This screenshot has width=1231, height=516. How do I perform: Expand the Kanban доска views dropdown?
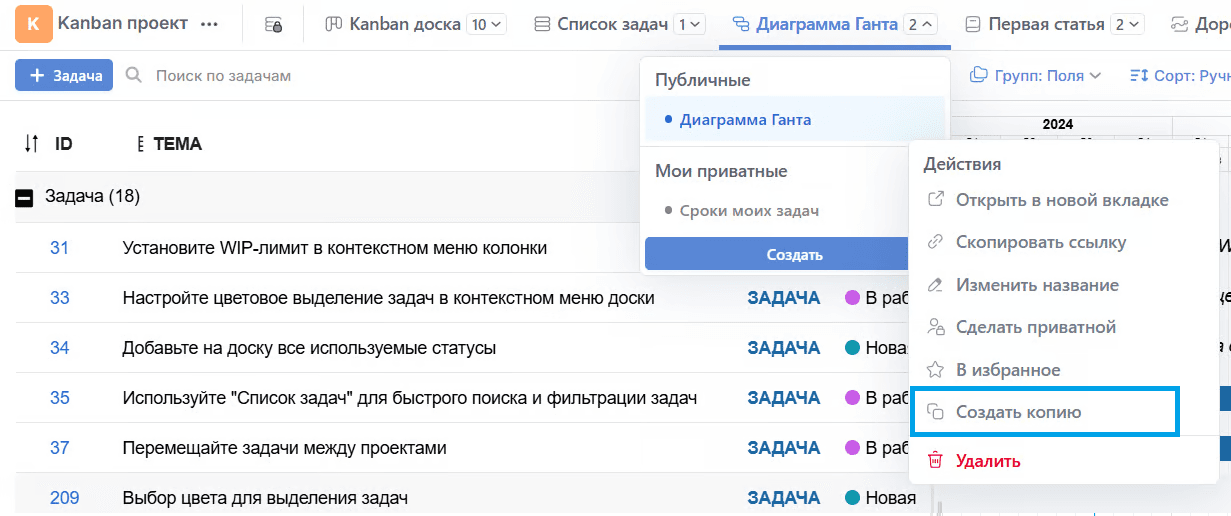click(x=487, y=24)
